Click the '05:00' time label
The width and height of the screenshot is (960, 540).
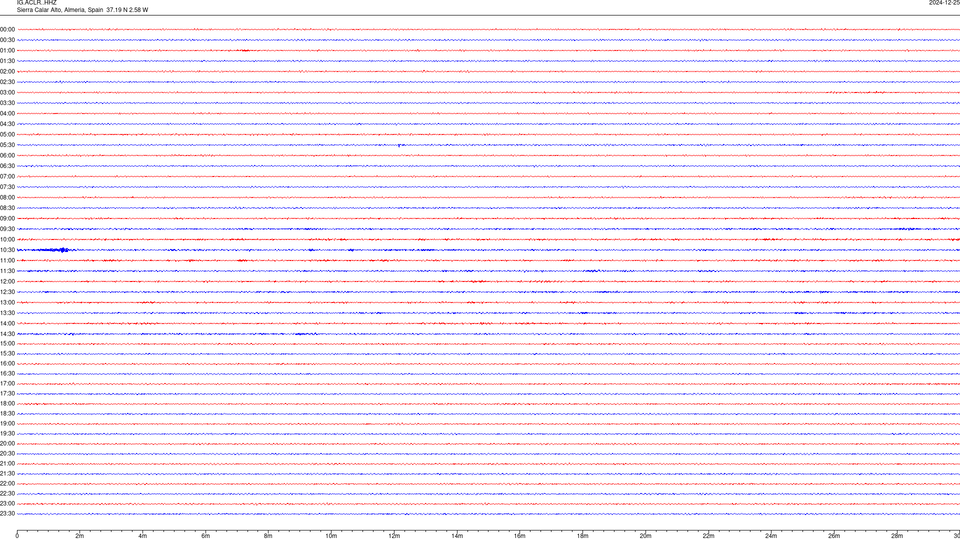[7, 134]
